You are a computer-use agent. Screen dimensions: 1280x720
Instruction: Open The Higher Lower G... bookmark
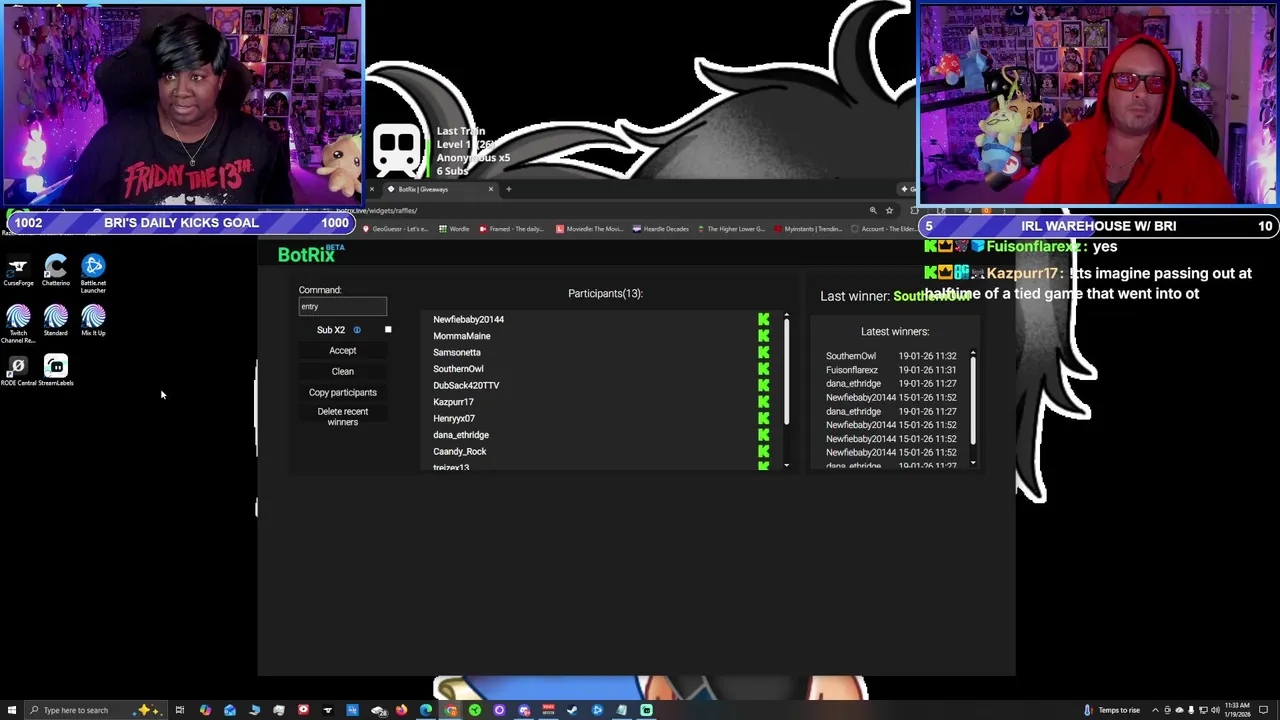[730, 229]
